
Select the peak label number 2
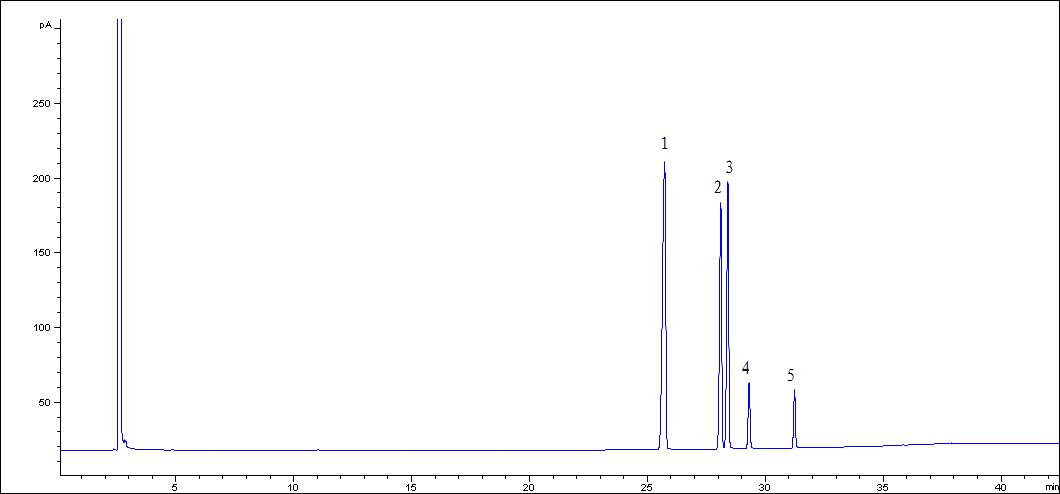(x=717, y=187)
